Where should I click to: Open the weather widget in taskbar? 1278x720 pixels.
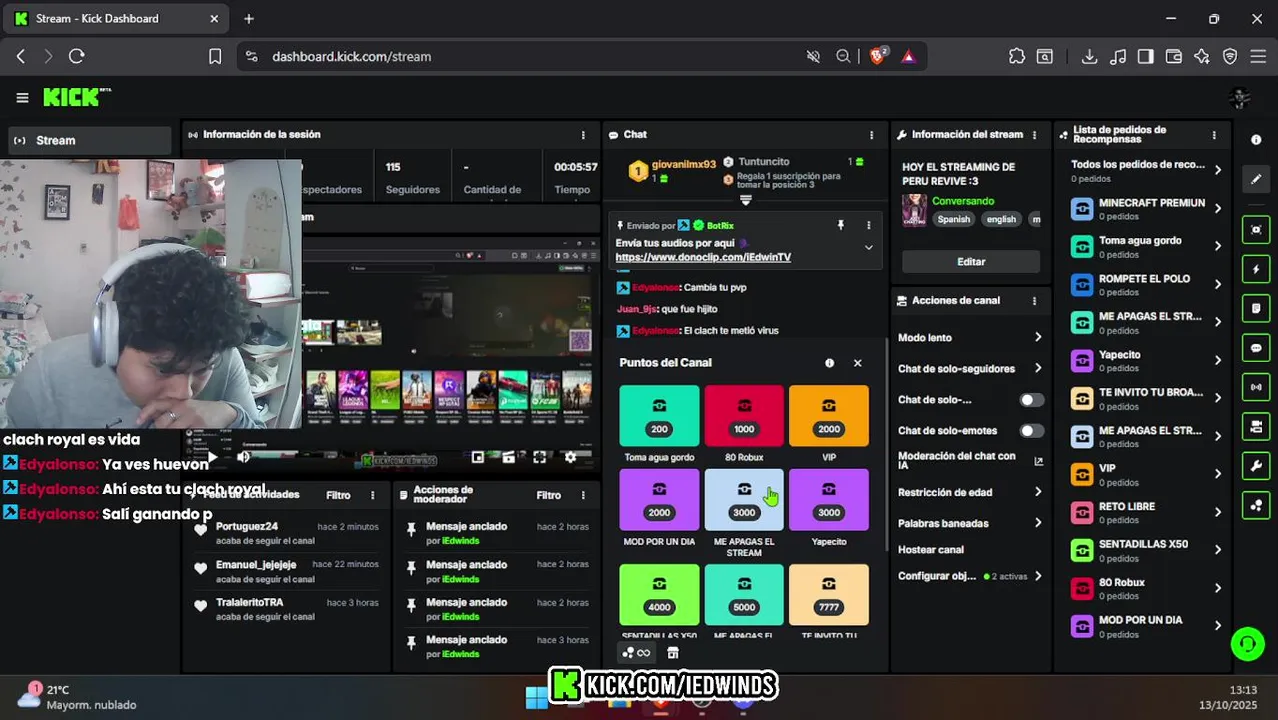pyautogui.click(x=76, y=697)
